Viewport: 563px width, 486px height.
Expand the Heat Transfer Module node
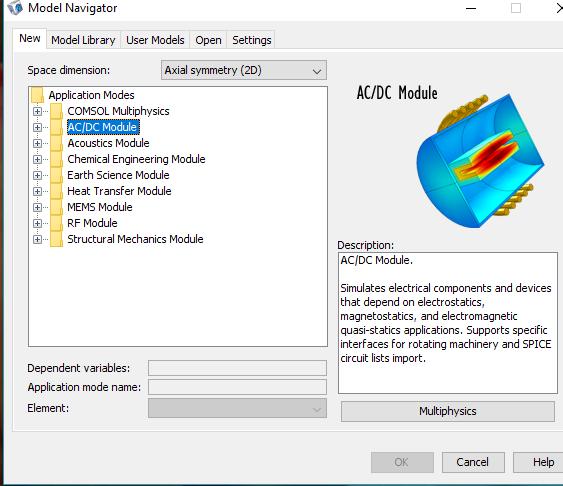pyautogui.click(x=37, y=191)
